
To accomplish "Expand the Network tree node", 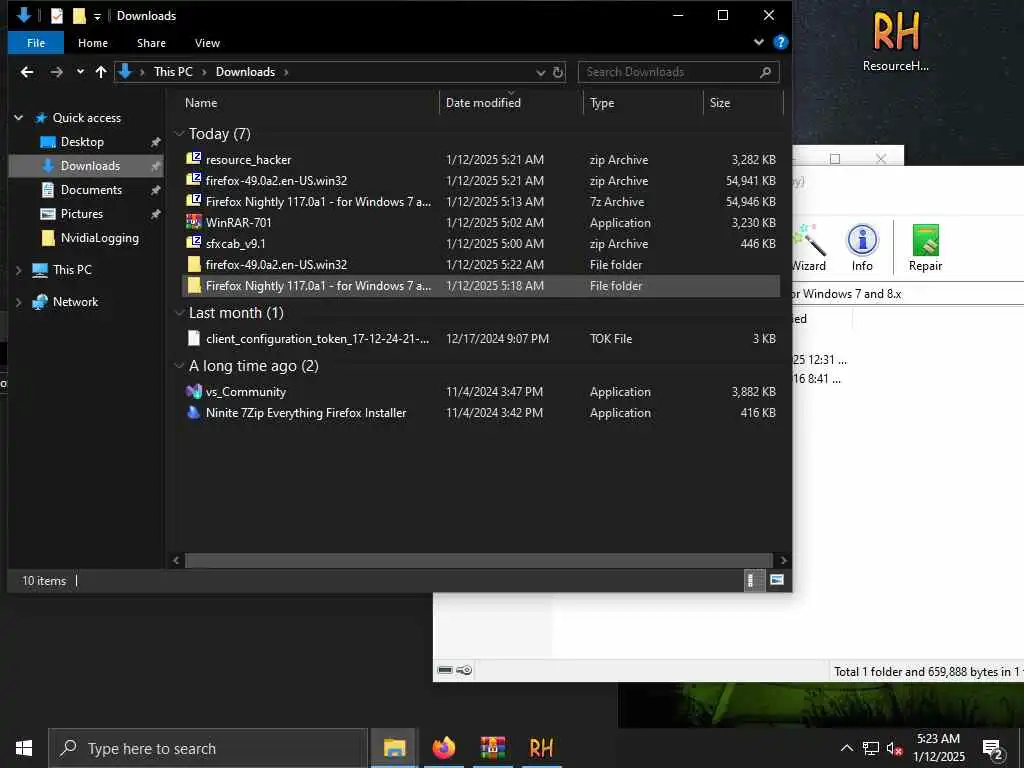I will point(18,302).
